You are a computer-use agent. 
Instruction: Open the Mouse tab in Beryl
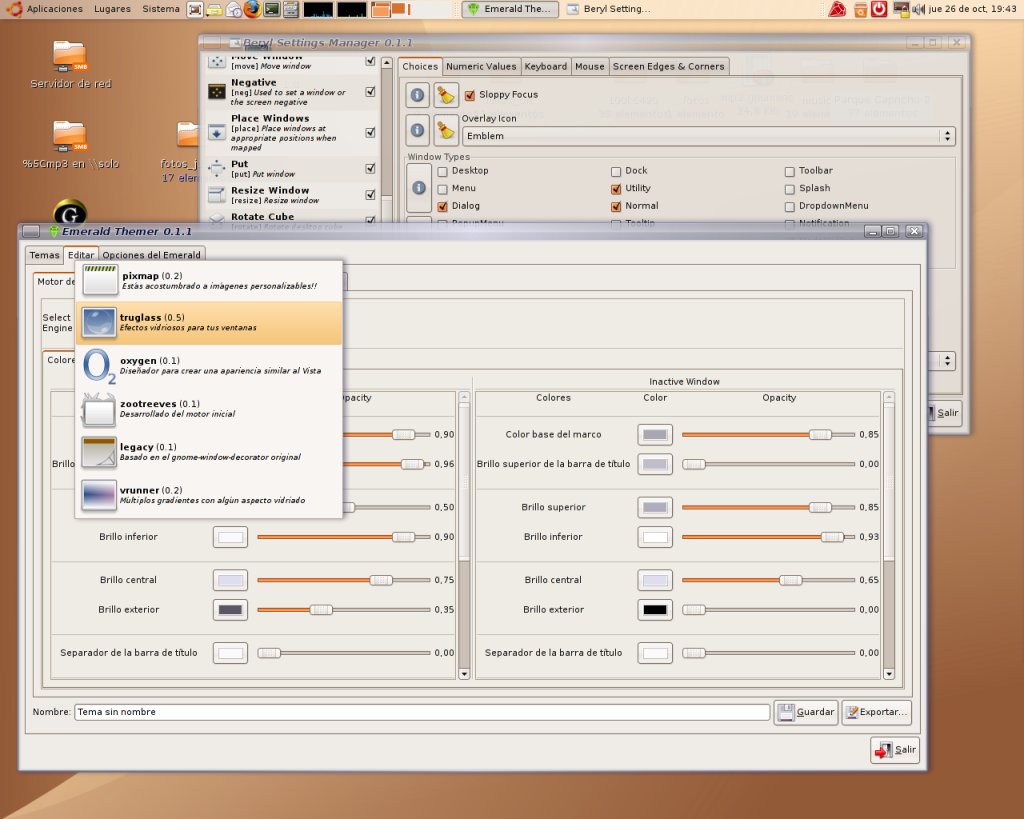coord(590,67)
